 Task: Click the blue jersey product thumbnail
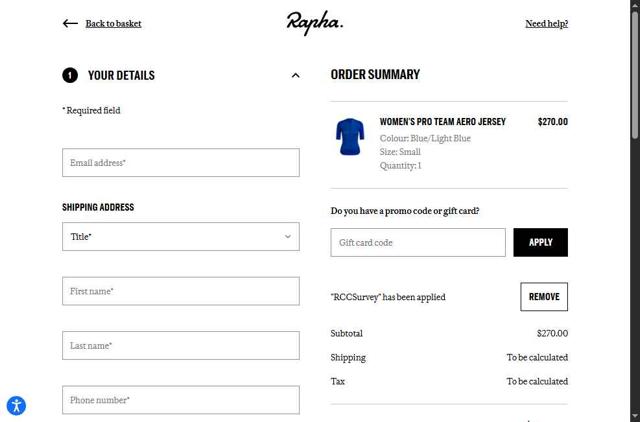[350, 137]
